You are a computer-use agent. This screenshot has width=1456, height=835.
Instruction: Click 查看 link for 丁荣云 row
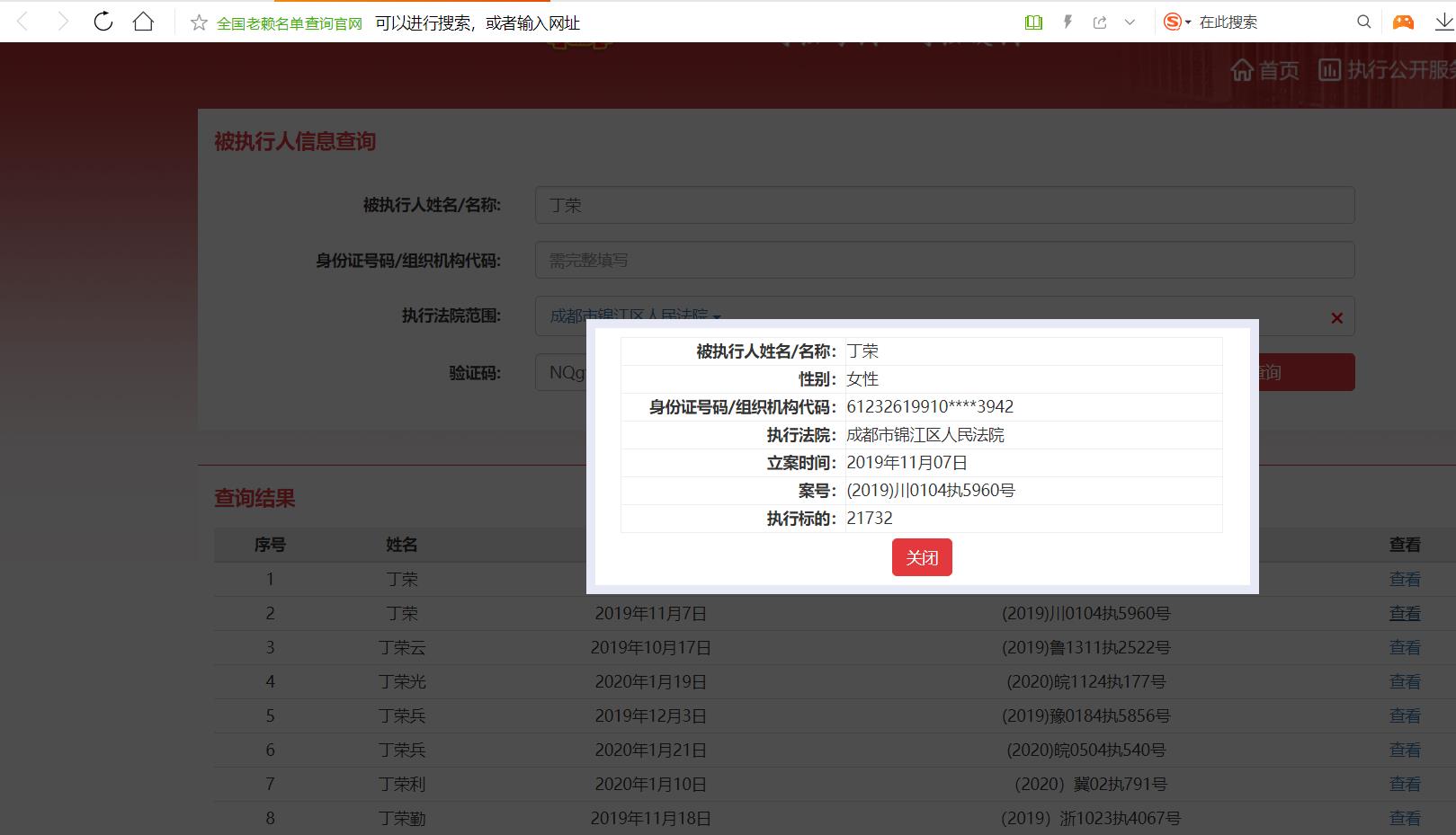pyautogui.click(x=1404, y=647)
